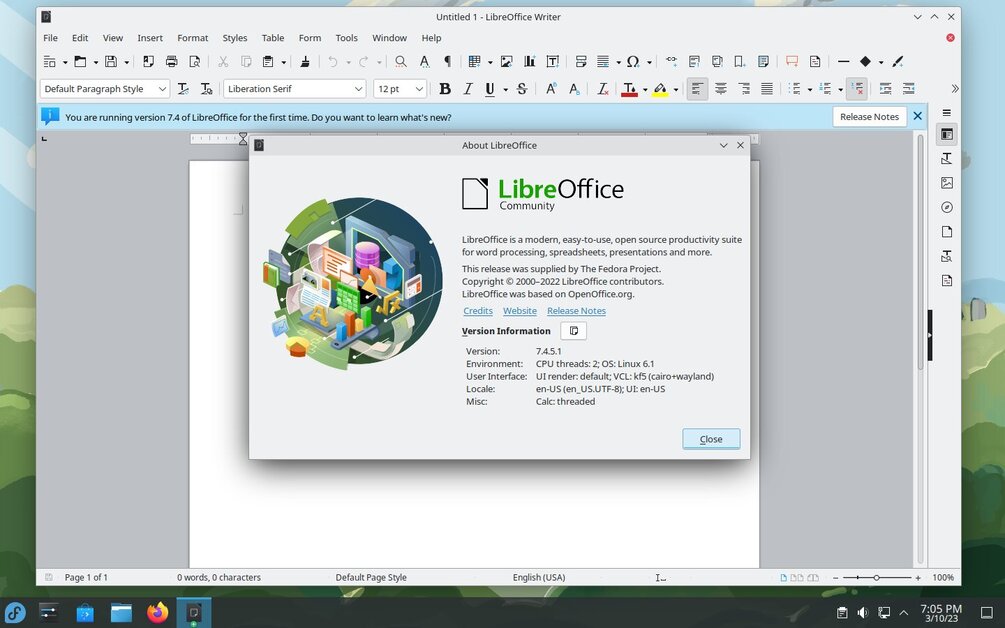Viewport: 1005px width, 628px height.
Task: Expand the Highlighting Color dropdown arrow
Action: tap(676, 89)
